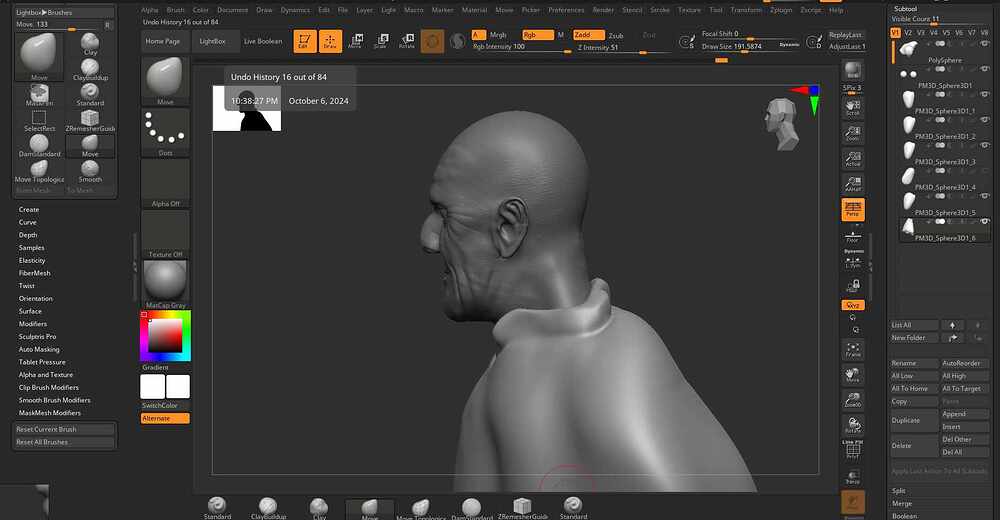Viewport: 1000px width, 520px height.
Task: Switch to Scale transform mode
Action: [381, 41]
